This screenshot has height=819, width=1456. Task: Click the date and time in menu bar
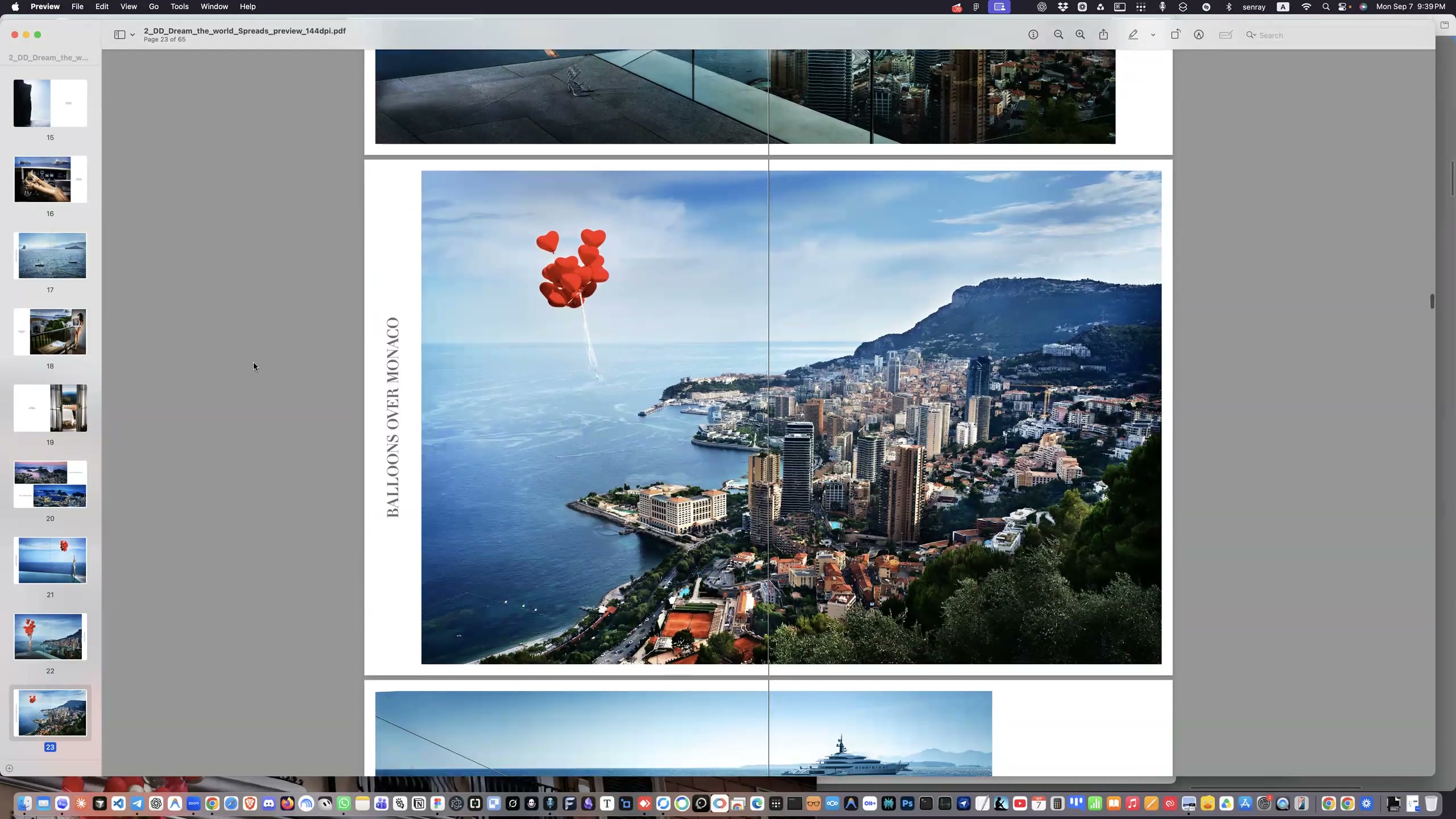[1410, 7]
